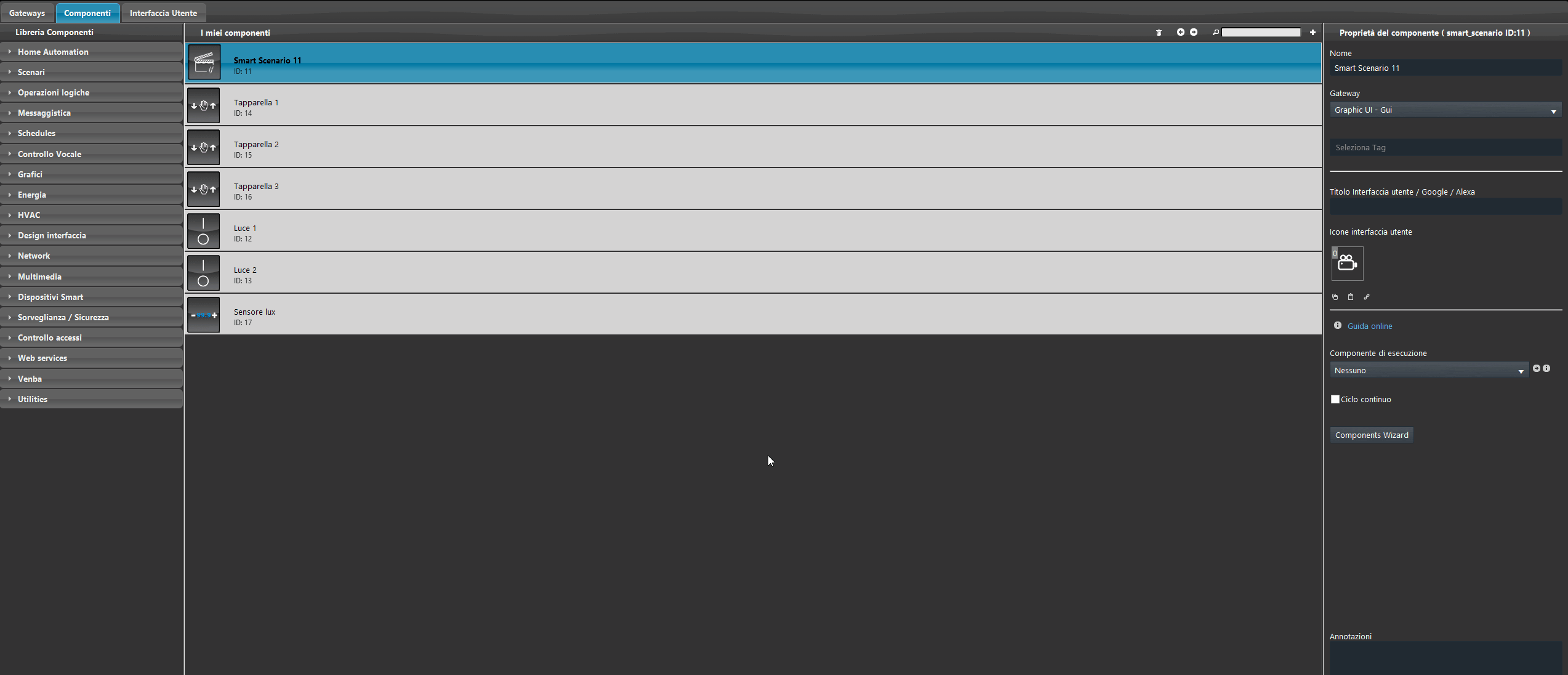Image resolution: width=1568 pixels, height=675 pixels.
Task: Click the edit pencil icon in properties panel
Action: click(1366, 297)
